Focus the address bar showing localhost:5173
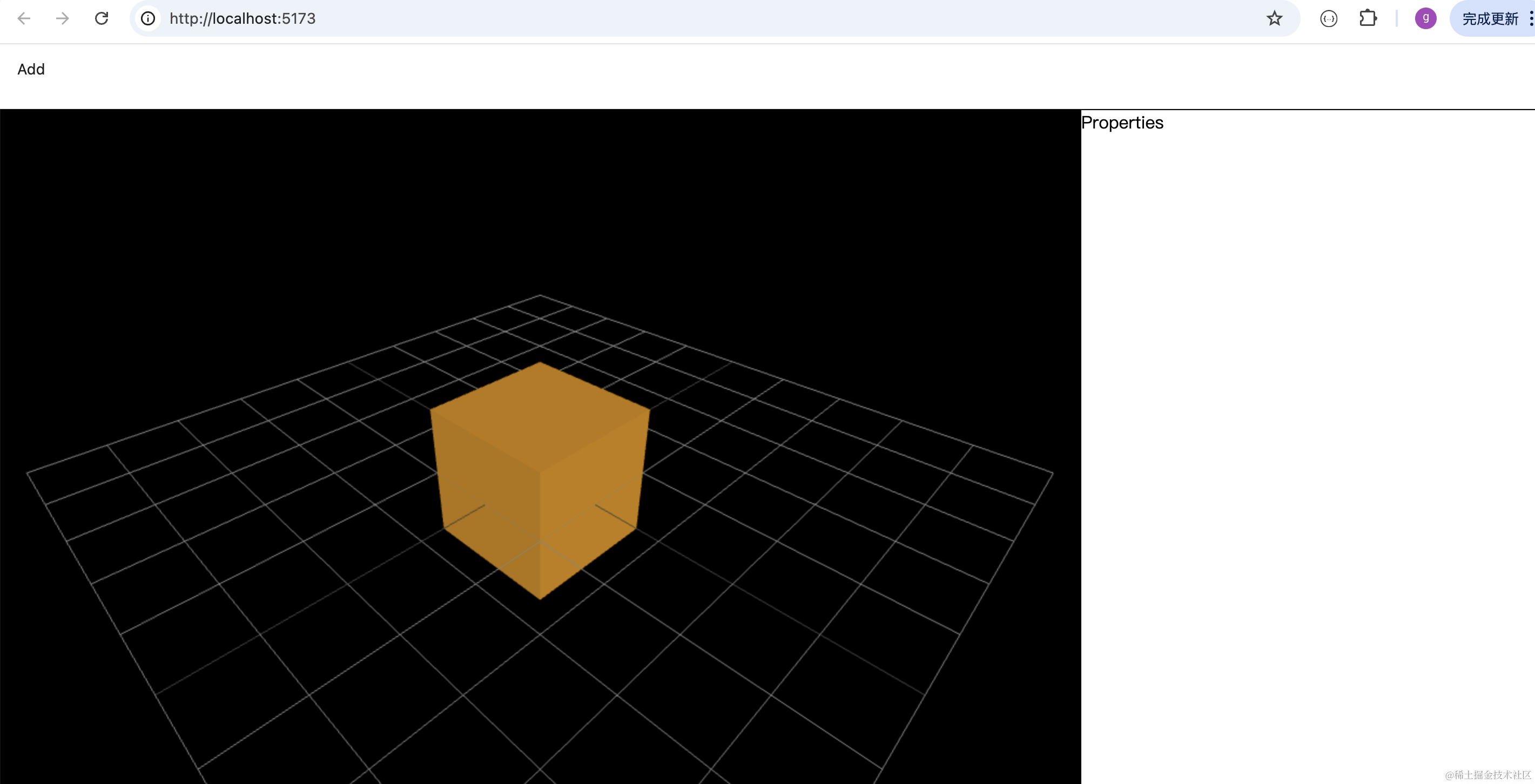The image size is (1535, 784). click(x=715, y=18)
